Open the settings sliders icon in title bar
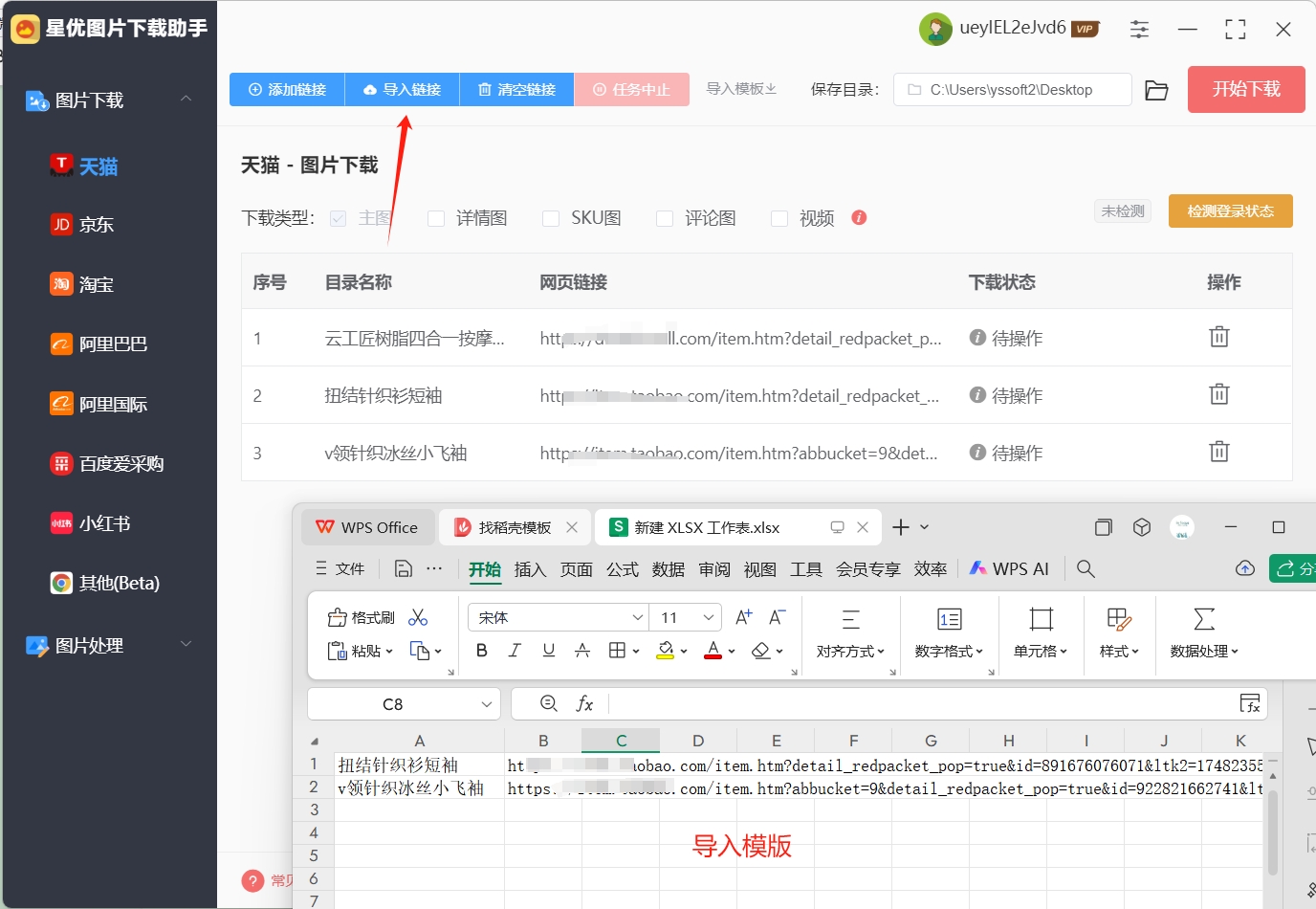This screenshot has width=1316, height=909. pyautogui.click(x=1139, y=29)
